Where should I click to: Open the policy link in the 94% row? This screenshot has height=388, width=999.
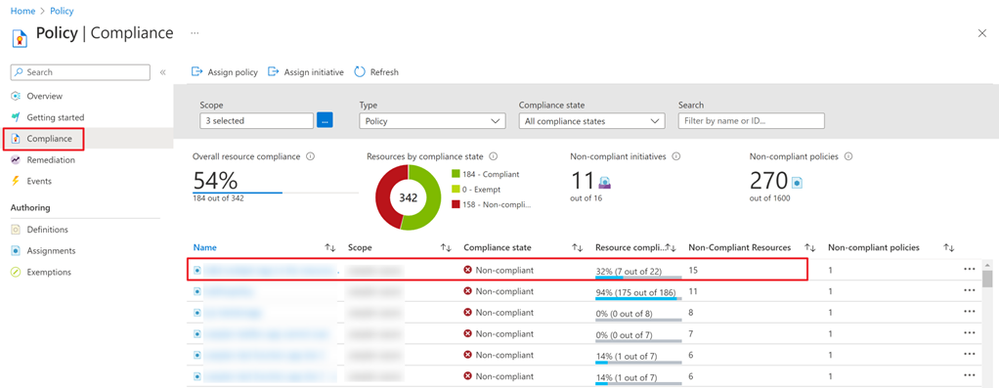coord(229,291)
